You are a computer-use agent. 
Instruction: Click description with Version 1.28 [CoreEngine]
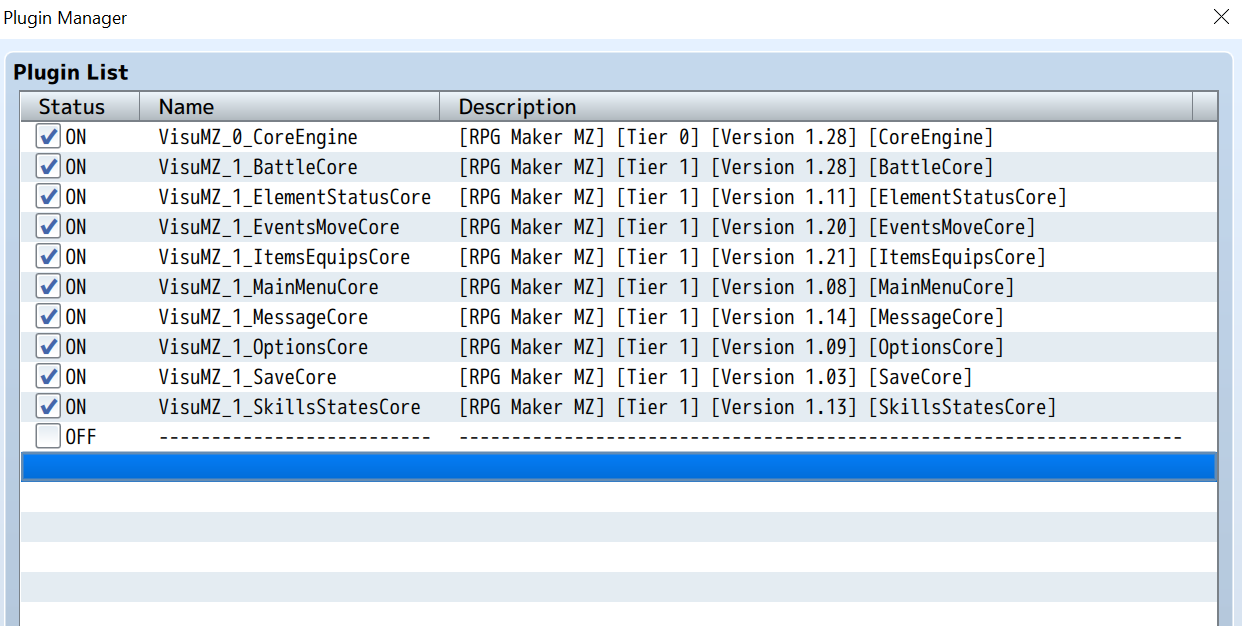[x=726, y=137]
